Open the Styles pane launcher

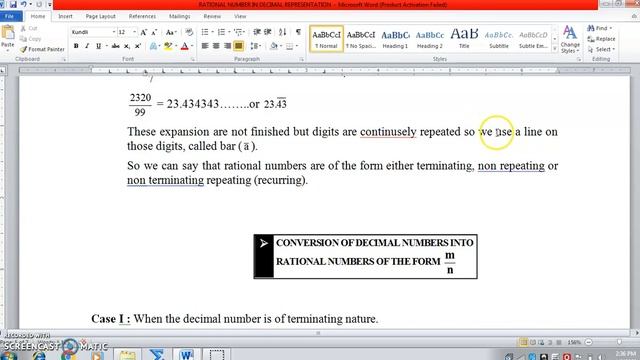tap(579, 59)
